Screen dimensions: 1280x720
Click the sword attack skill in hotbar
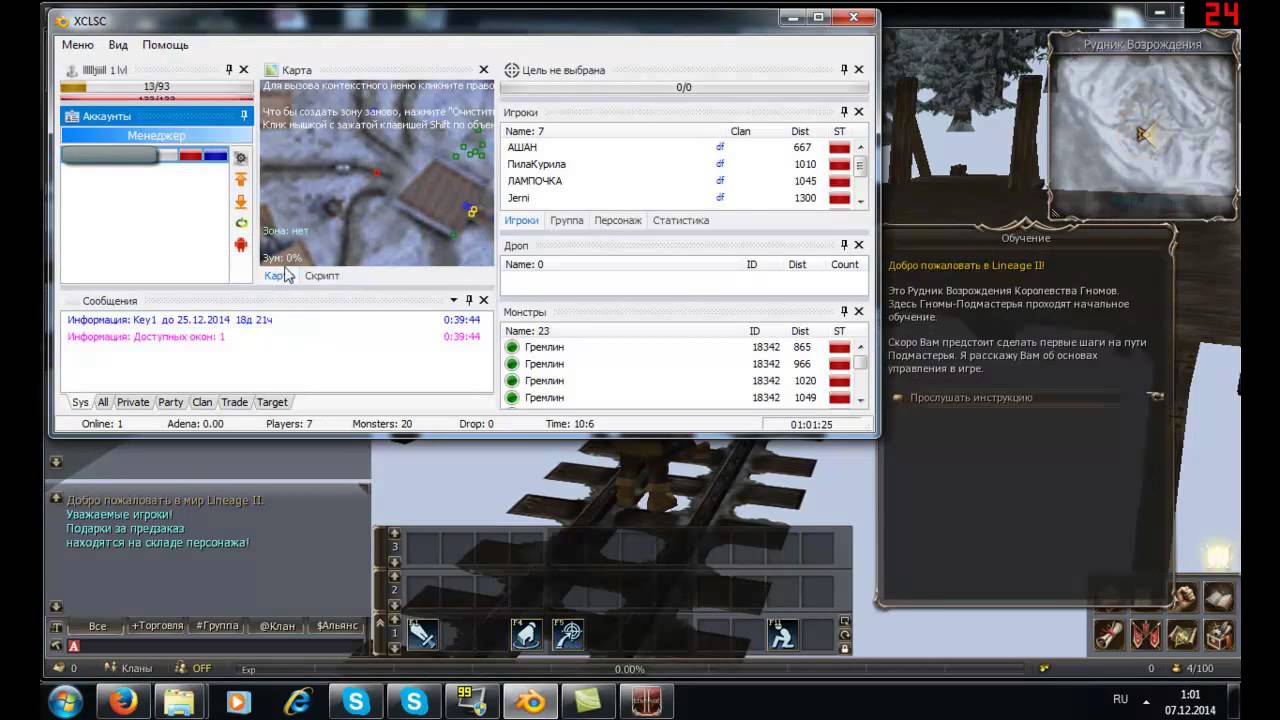click(x=422, y=634)
